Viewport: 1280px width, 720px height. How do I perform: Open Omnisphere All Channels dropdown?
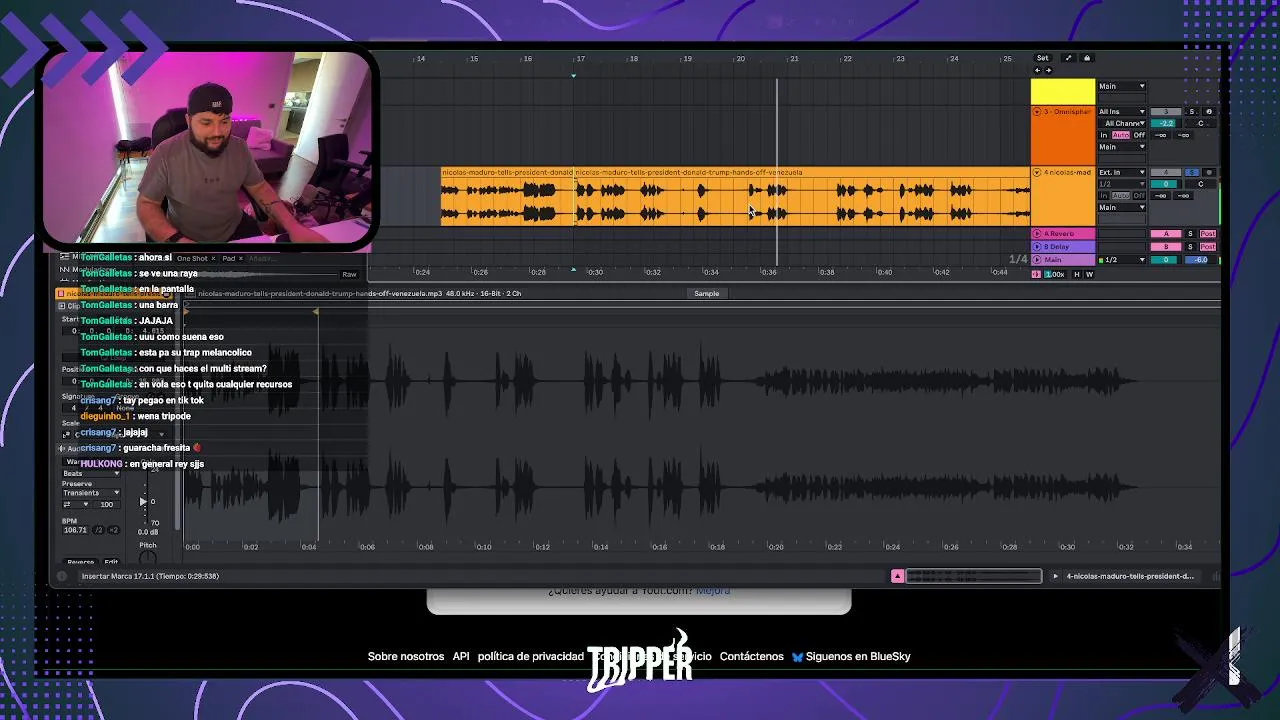click(1122, 123)
